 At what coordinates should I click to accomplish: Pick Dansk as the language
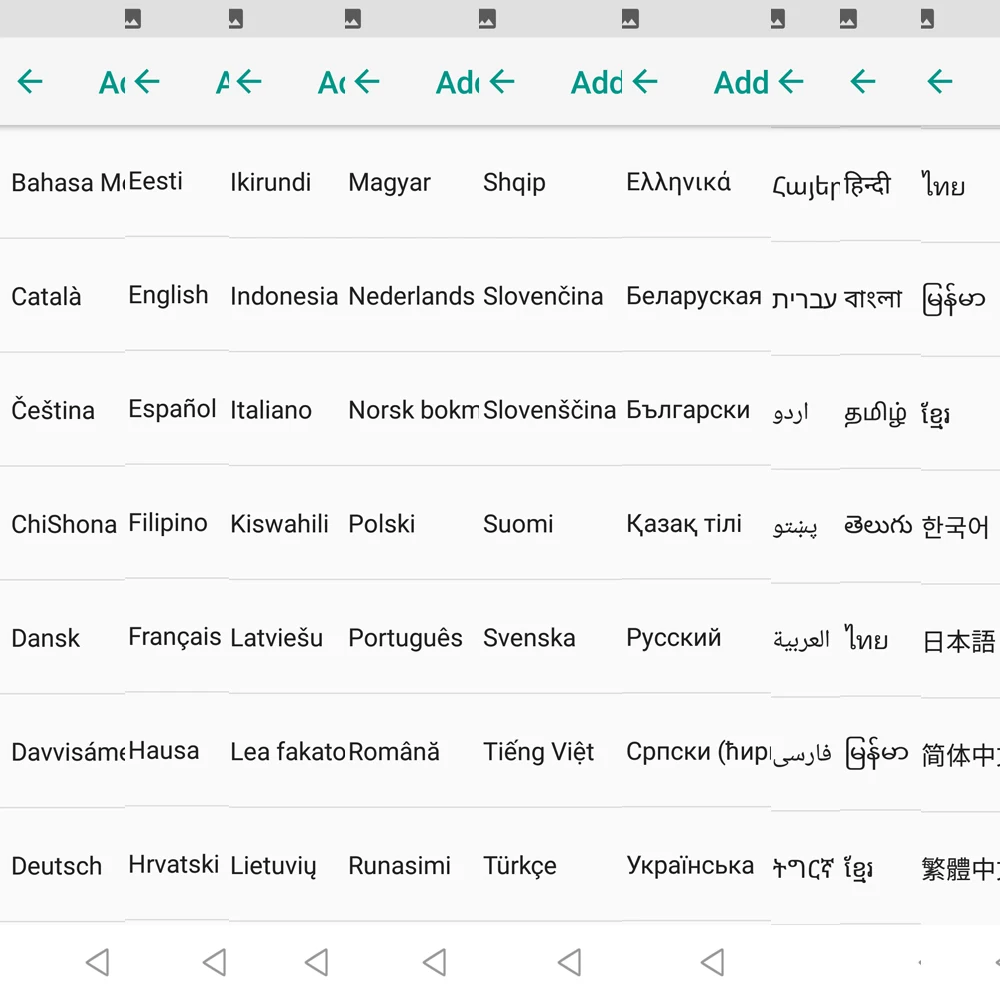46,638
